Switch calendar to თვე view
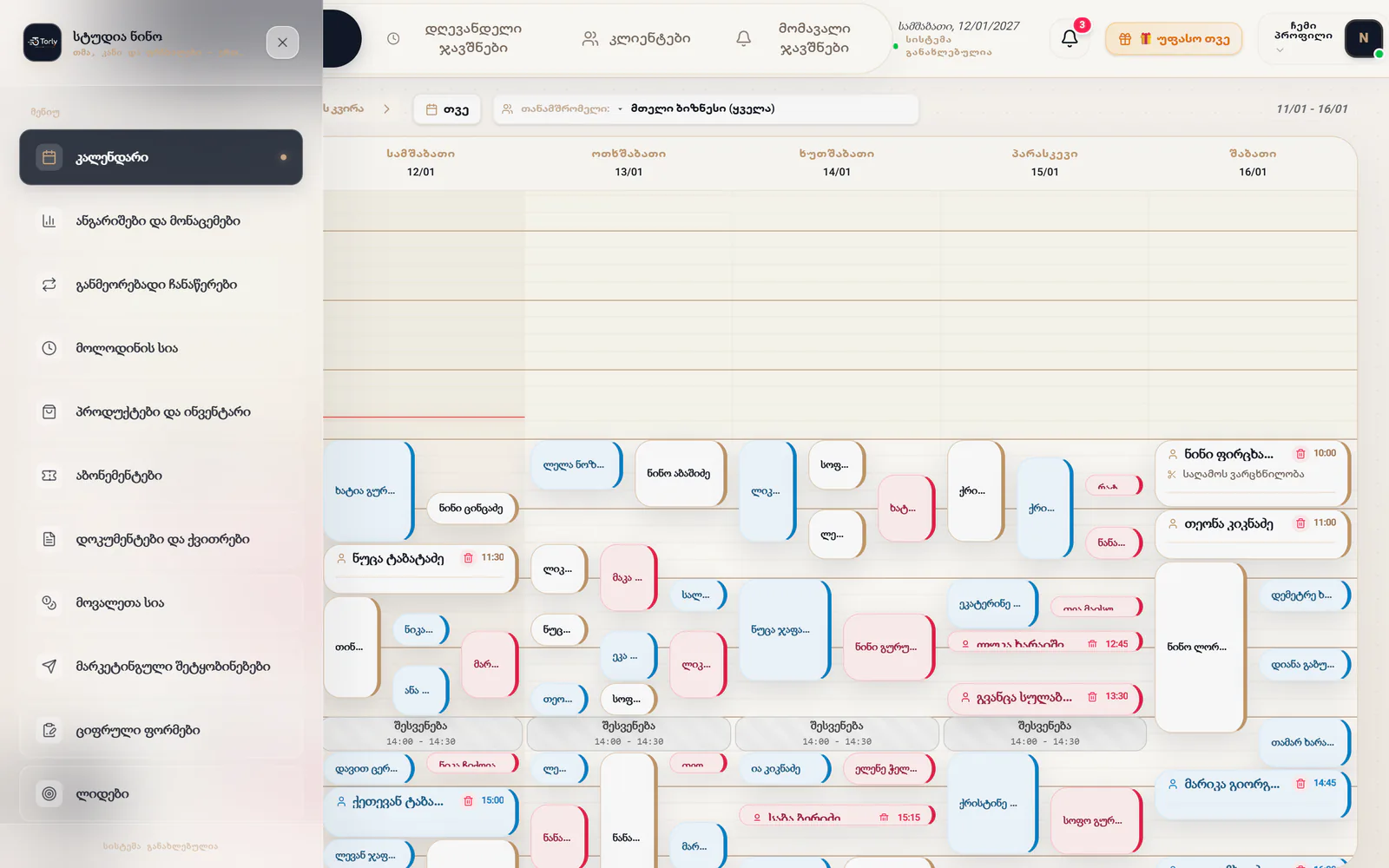This screenshot has height=868, width=1389. 447,109
